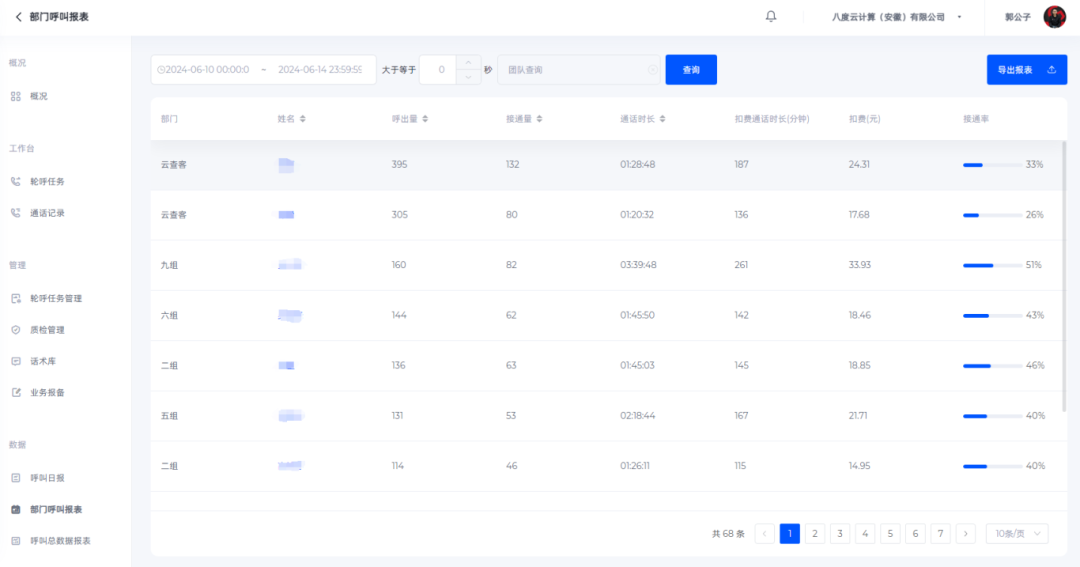Viewport: 1080px width, 567px height.
Task: Open notifications bell icon
Action: point(771,17)
